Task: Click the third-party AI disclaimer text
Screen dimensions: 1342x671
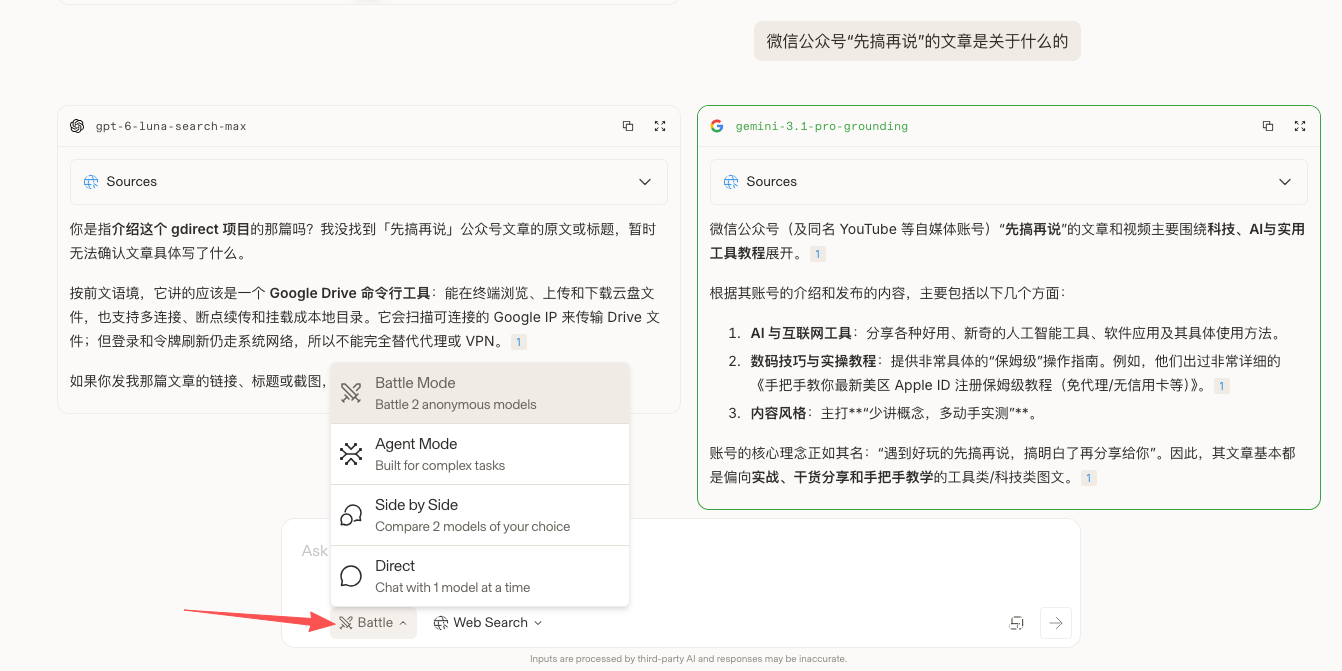Action: click(x=688, y=659)
